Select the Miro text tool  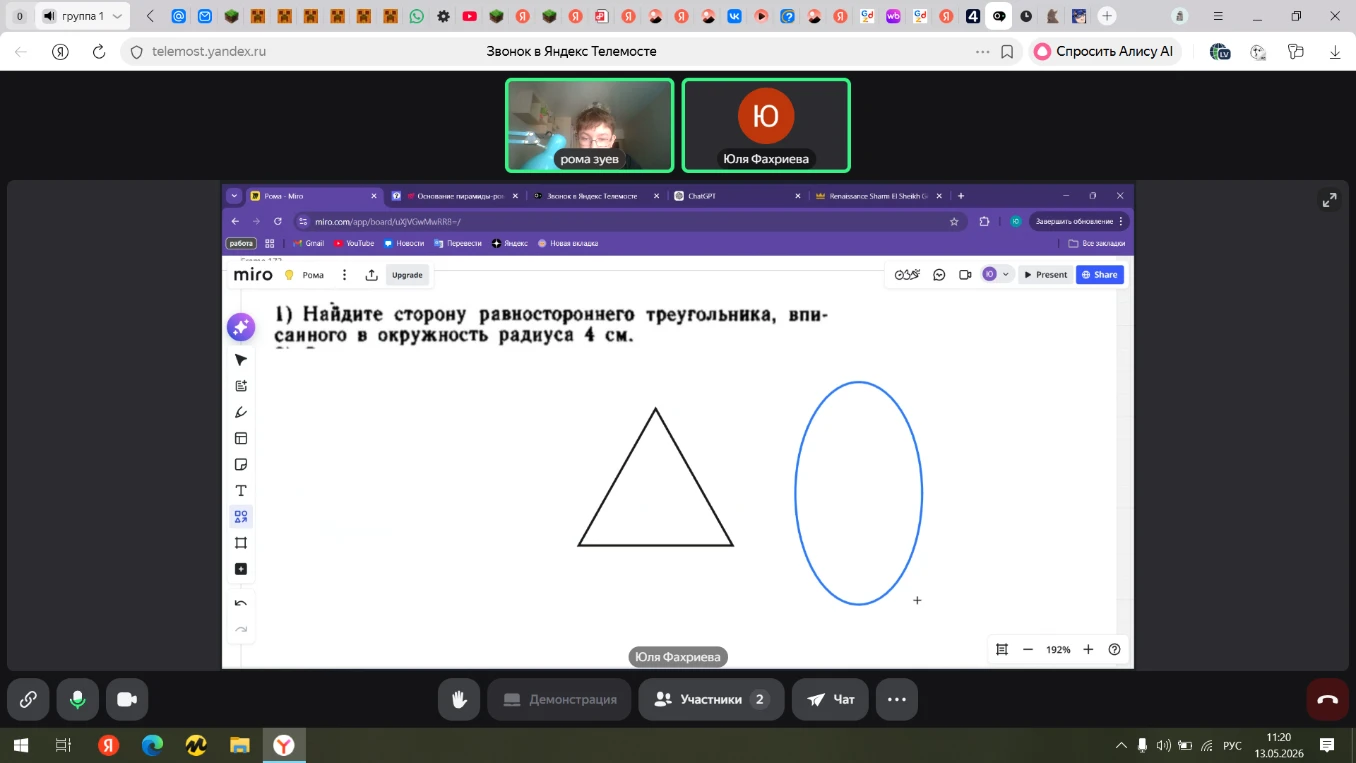click(x=241, y=490)
